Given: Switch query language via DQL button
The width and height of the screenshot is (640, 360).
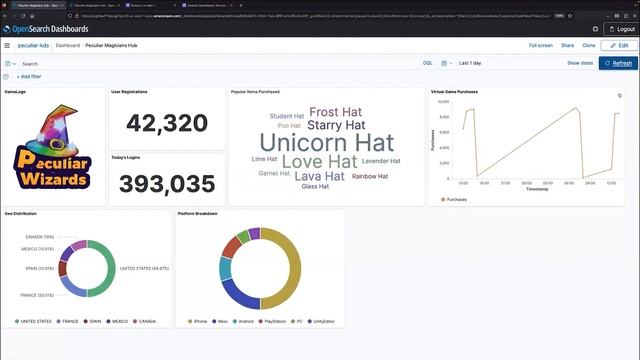Looking at the screenshot, I should click(x=427, y=63).
